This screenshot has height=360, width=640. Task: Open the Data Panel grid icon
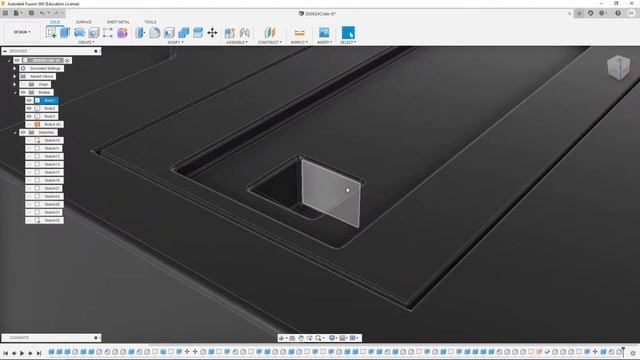click(x=5, y=13)
